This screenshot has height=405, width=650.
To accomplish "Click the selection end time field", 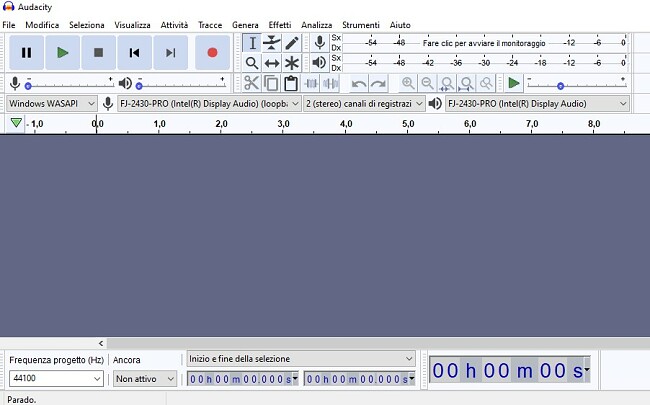I will 359,378.
